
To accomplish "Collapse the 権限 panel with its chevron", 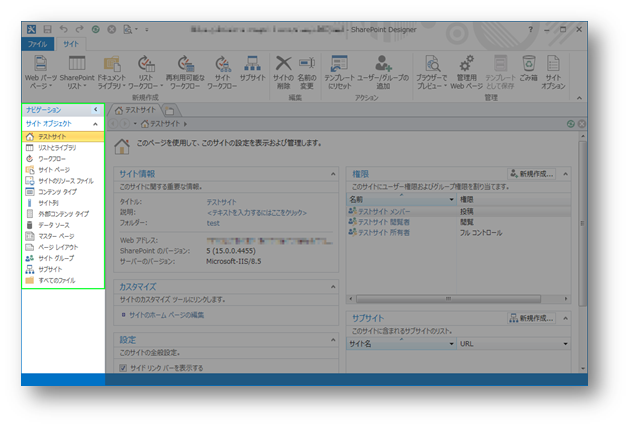I will [x=567, y=173].
